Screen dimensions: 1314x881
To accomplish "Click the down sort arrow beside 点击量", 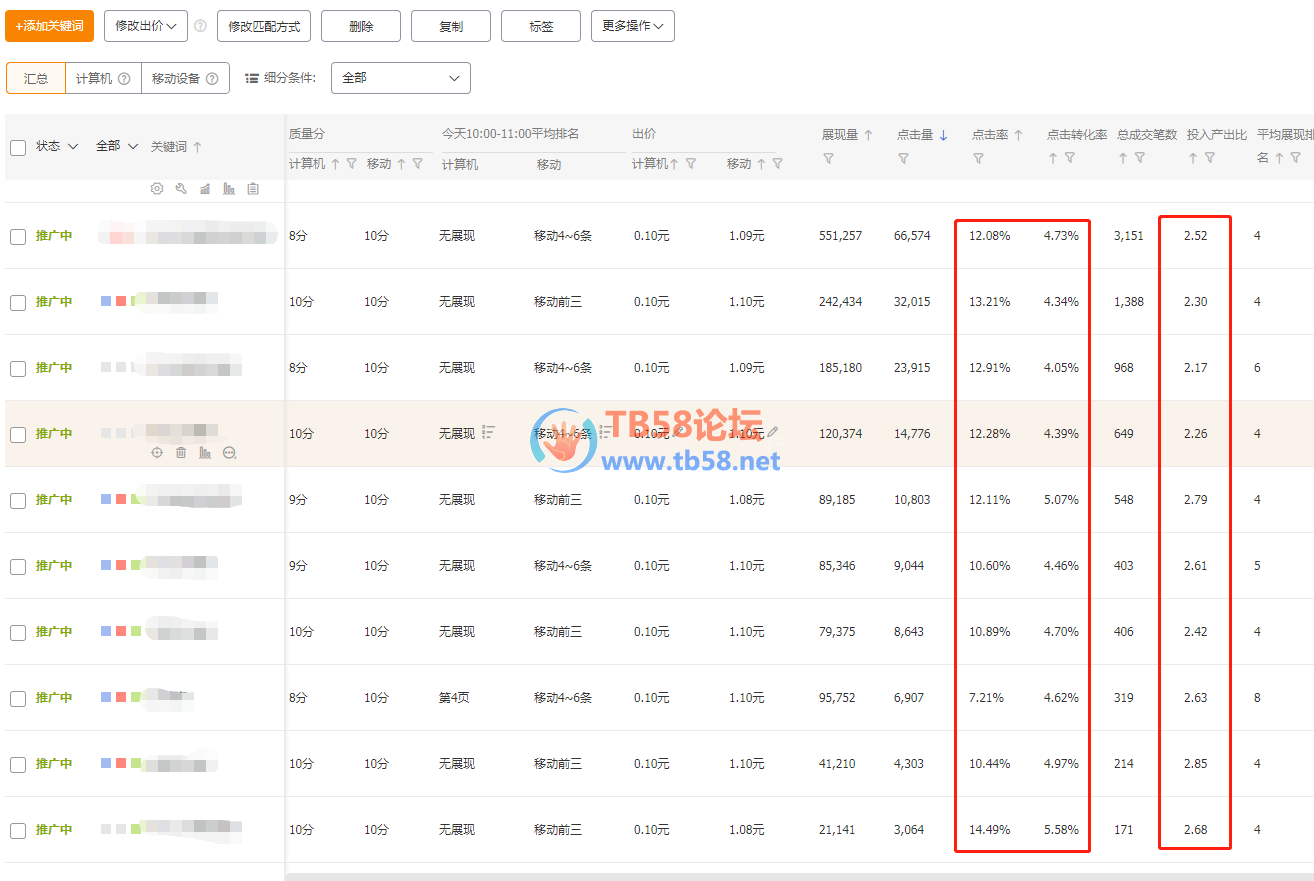I will pyautogui.click(x=943, y=135).
